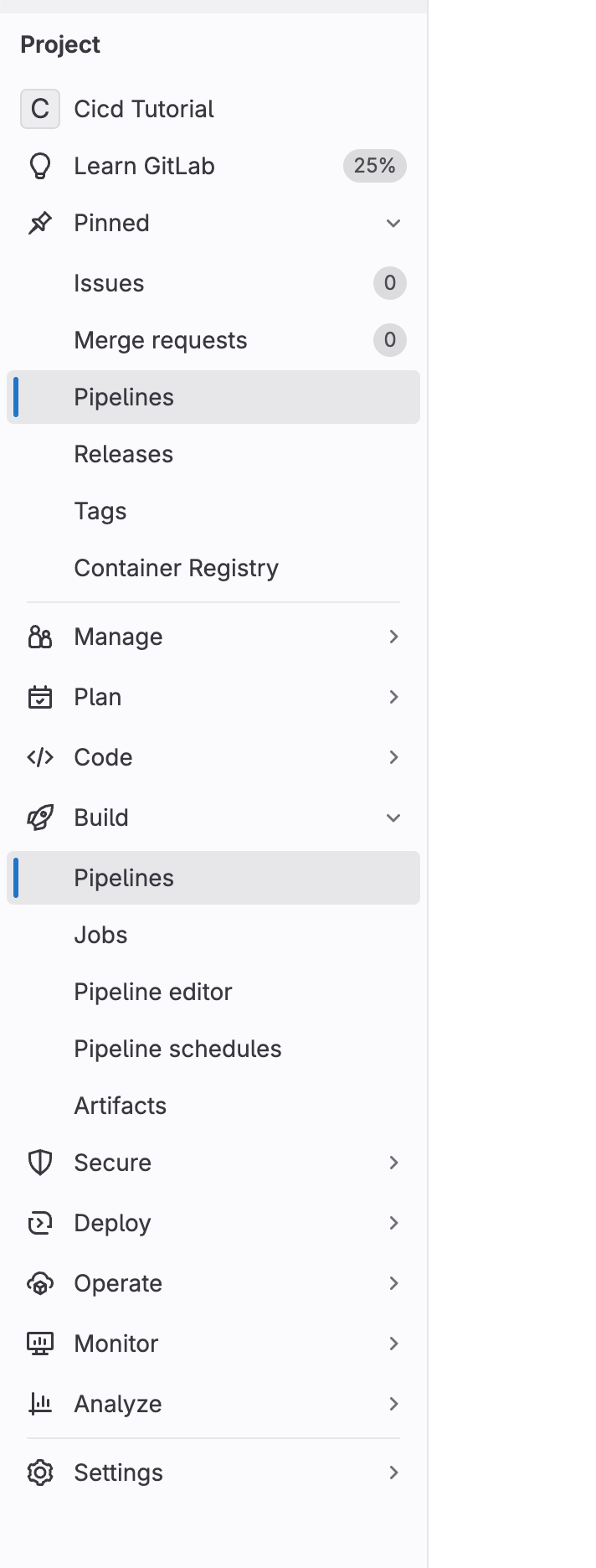Viewport: 596px width, 1568px height.
Task: Open the Issues counter badge
Action: pyautogui.click(x=388, y=283)
